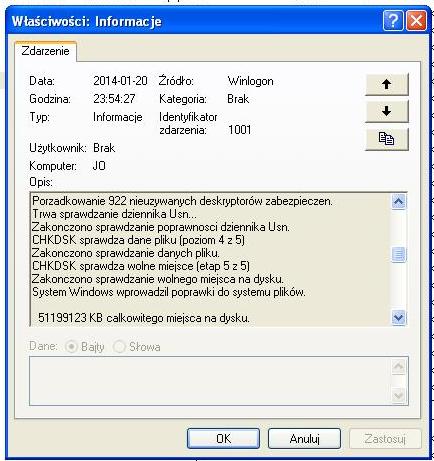434x461 pixels.
Task: Confirm with the OK button
Action: point(223,438)
